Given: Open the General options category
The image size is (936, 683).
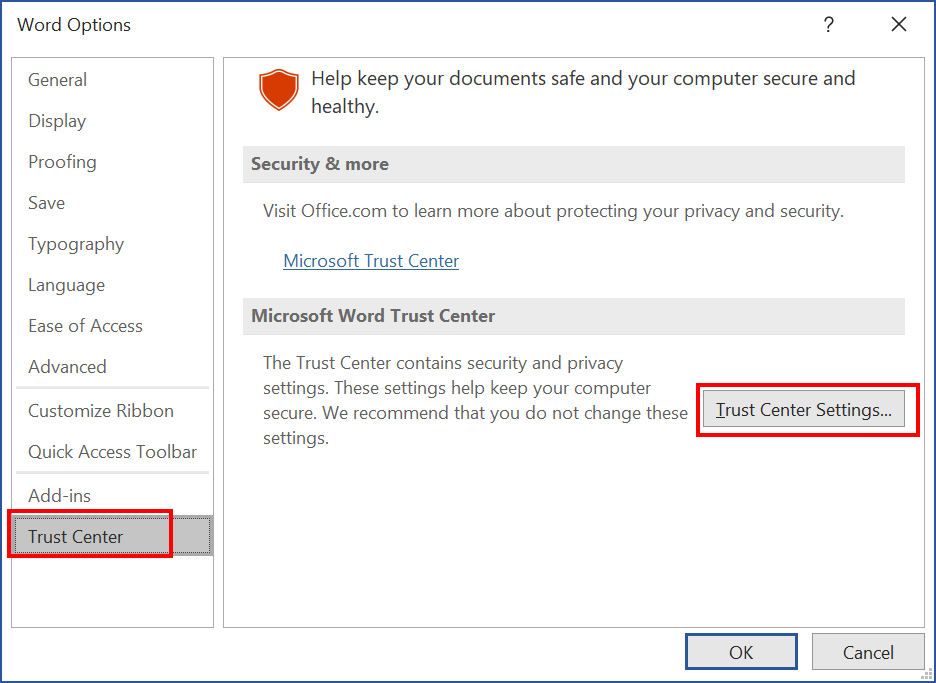Looking at the screenshot, I should point(112,79).
